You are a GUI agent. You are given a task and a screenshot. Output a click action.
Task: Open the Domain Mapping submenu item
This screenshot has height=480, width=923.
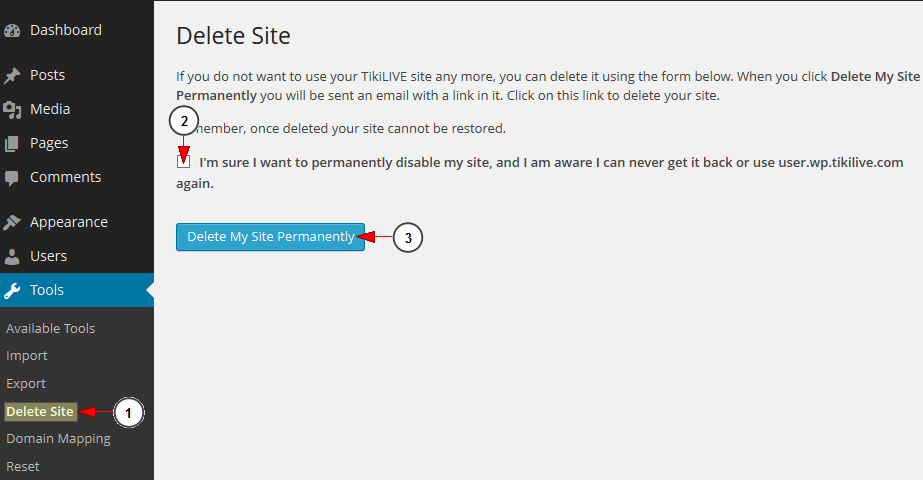(58, 439)
